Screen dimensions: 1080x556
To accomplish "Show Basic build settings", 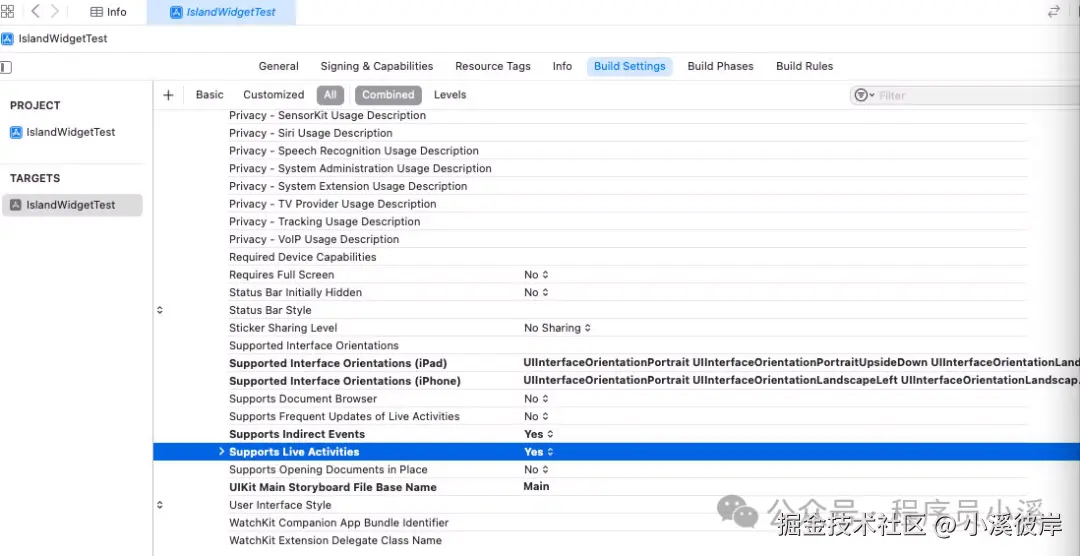I will tap(209, 94).
